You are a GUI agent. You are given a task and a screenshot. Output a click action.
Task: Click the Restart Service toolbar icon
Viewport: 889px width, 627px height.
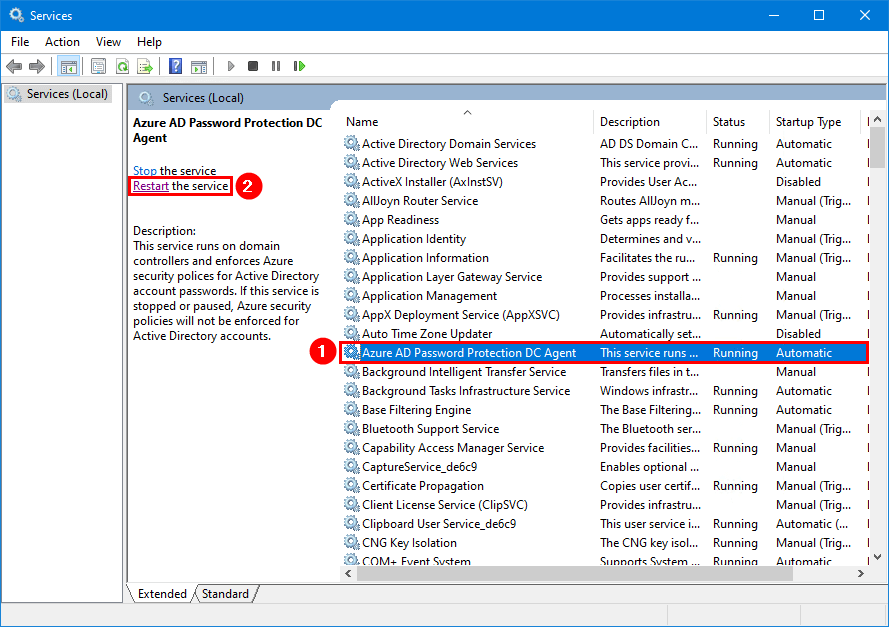(x=299, y=66)
